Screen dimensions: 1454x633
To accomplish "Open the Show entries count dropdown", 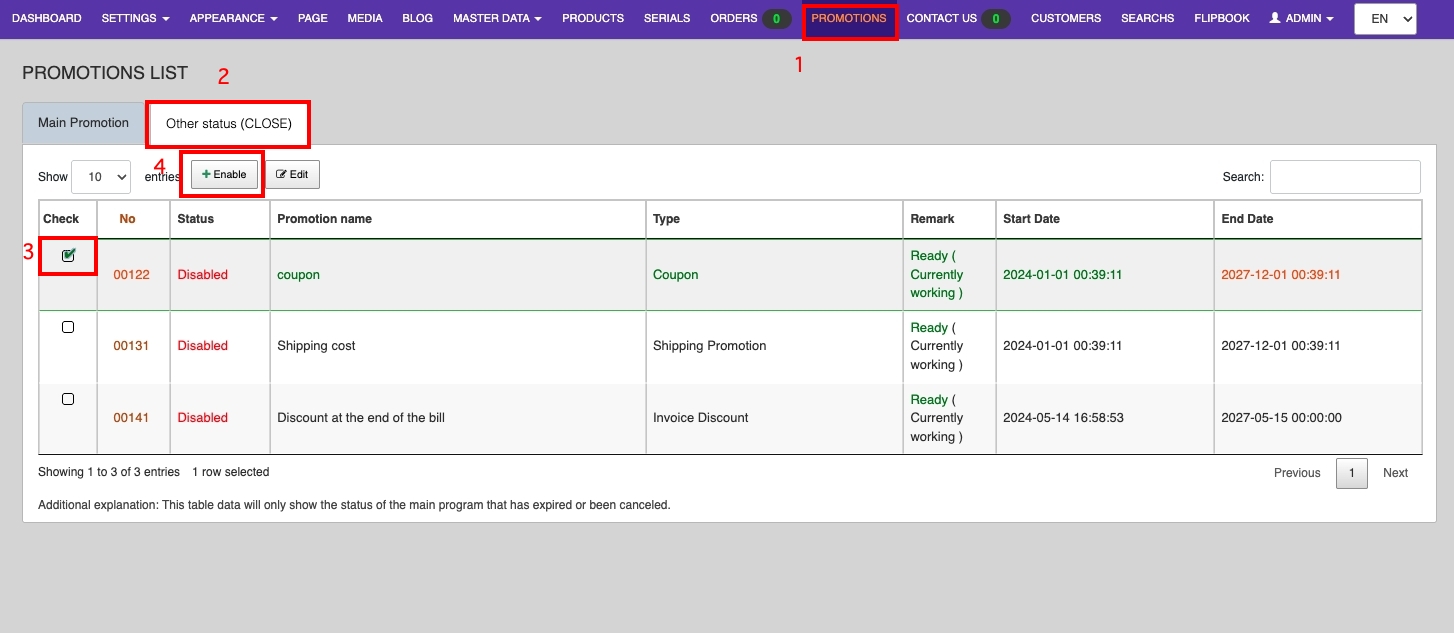I will pos(102,177).
